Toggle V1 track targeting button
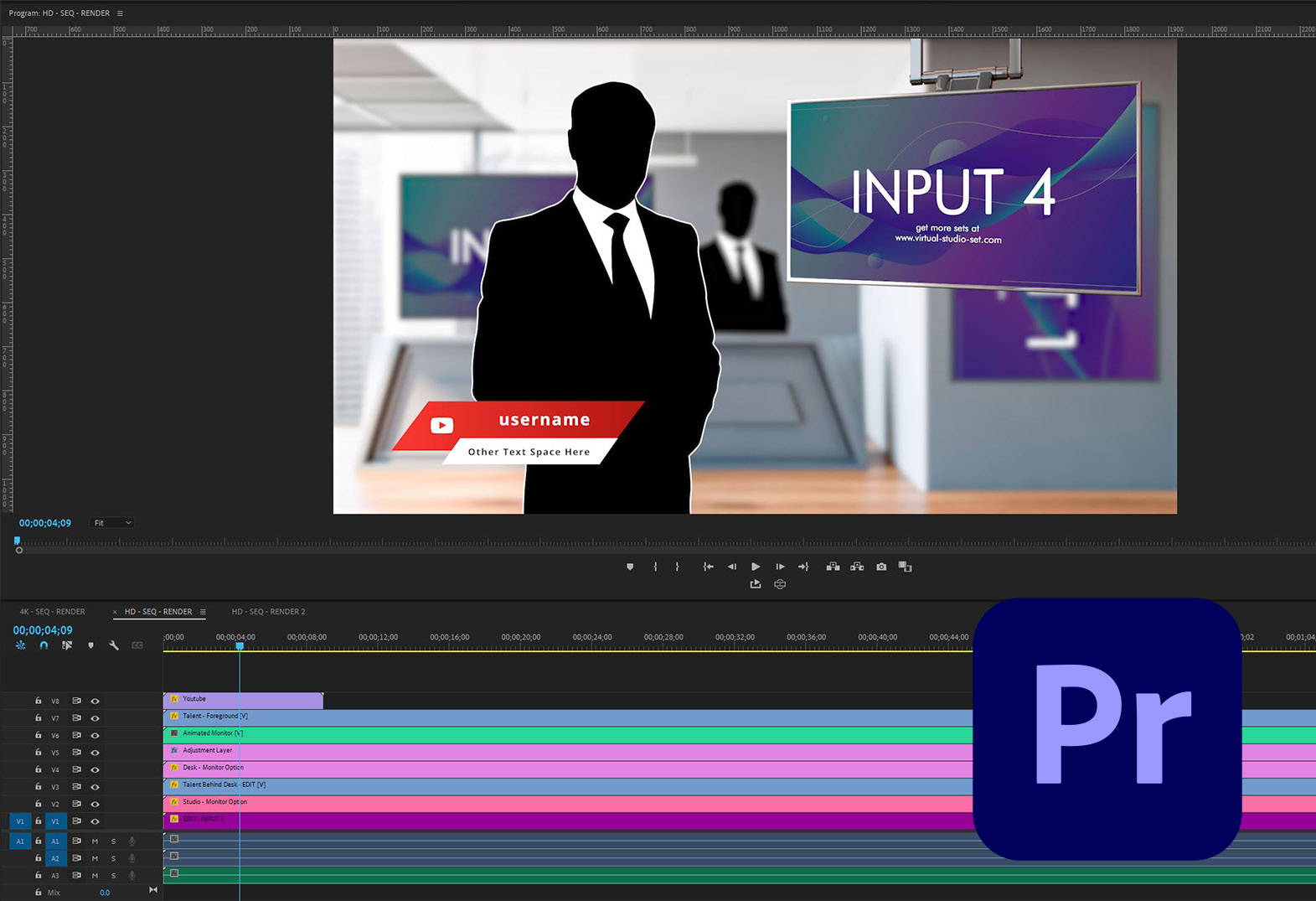Screen dimensions: 1316x901 55,821
